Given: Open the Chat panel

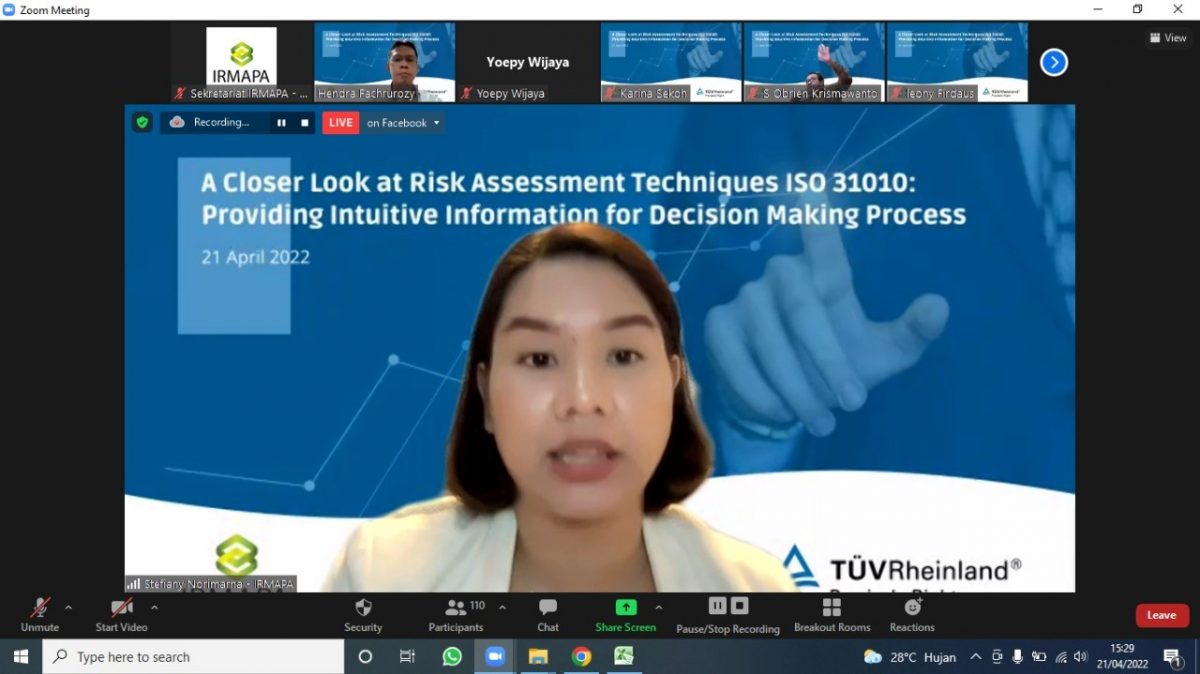Looking at the screenshot, I should [x=548, y=608].
